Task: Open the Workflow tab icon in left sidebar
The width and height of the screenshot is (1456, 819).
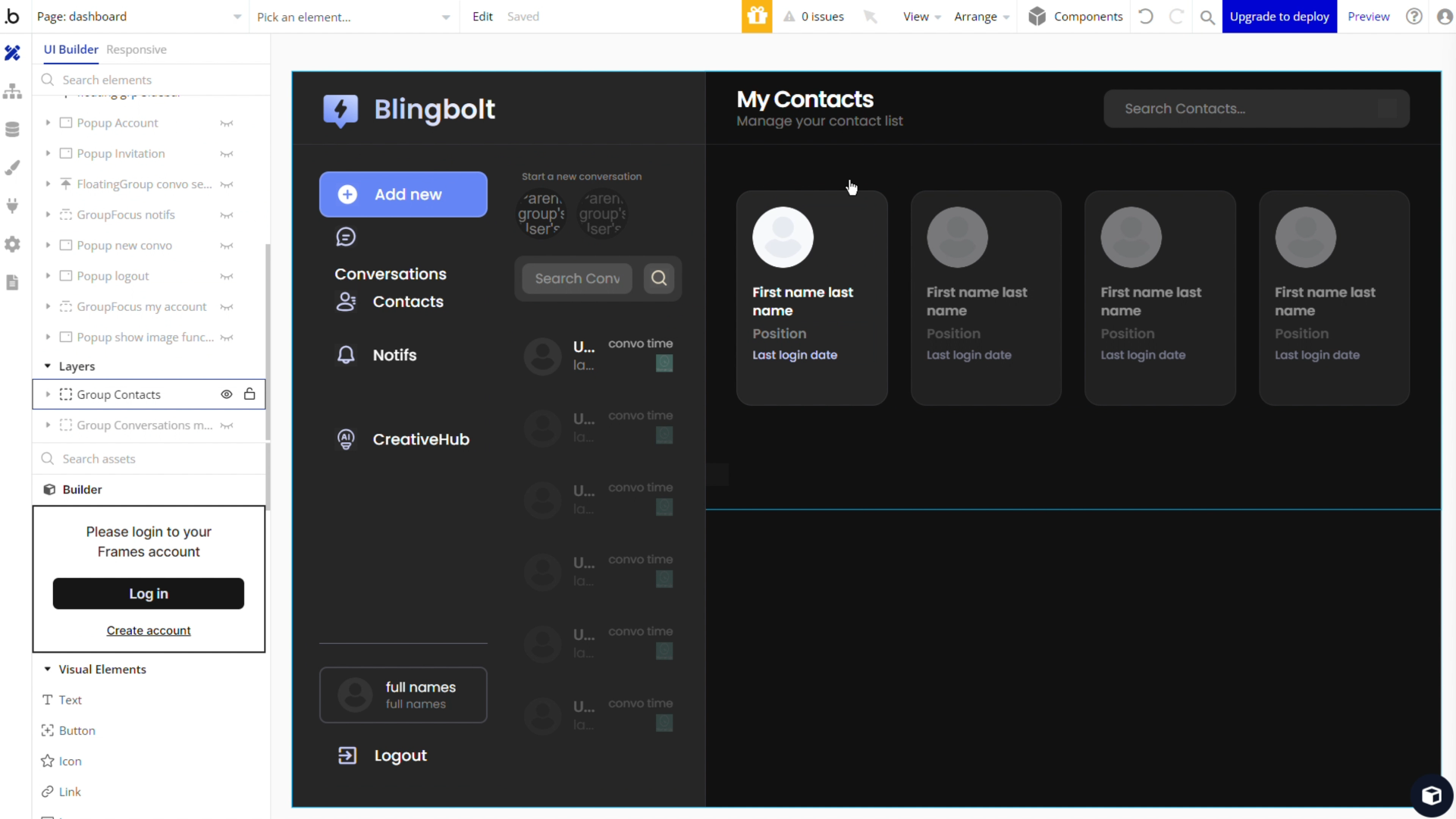Action: [12, 92]
